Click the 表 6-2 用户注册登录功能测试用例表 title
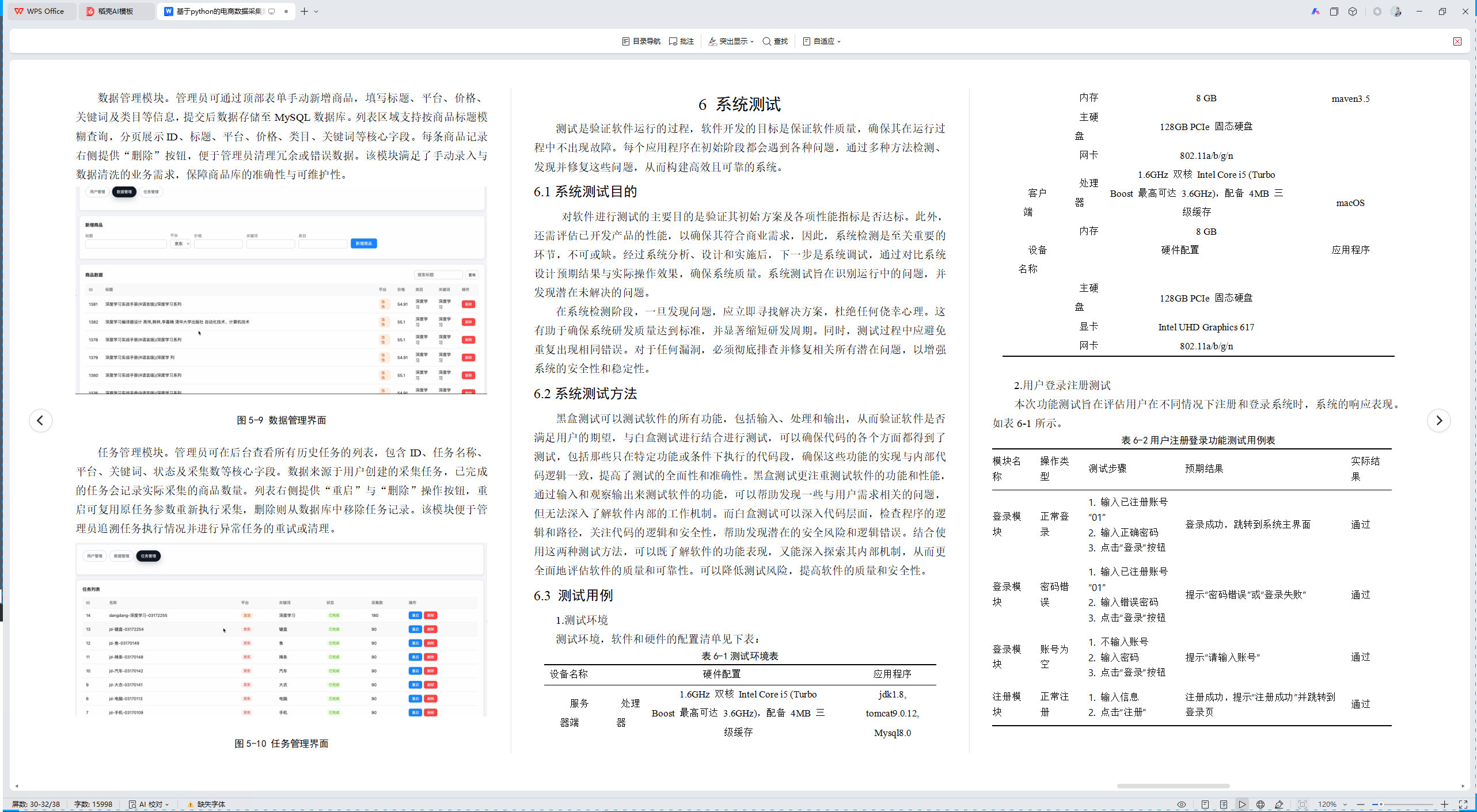The image size is (1477, 812). [1198, 440]
